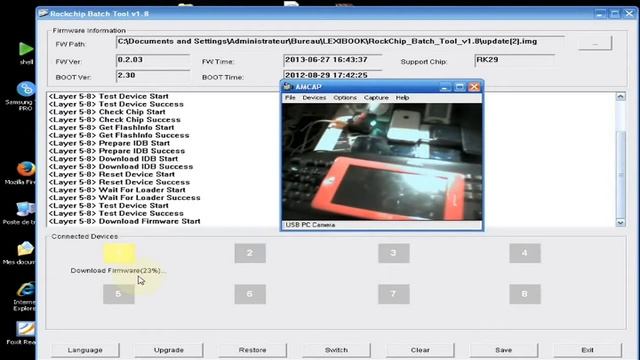640x360 pixels.
Task: Select connected device slot 8
Action: point(524,294)
